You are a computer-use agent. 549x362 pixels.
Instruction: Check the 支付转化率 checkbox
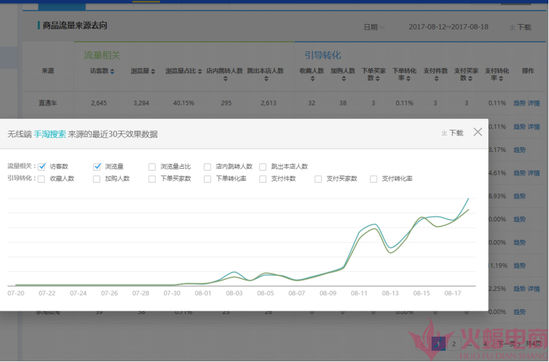pyautogui.click(x=373, y=179)
